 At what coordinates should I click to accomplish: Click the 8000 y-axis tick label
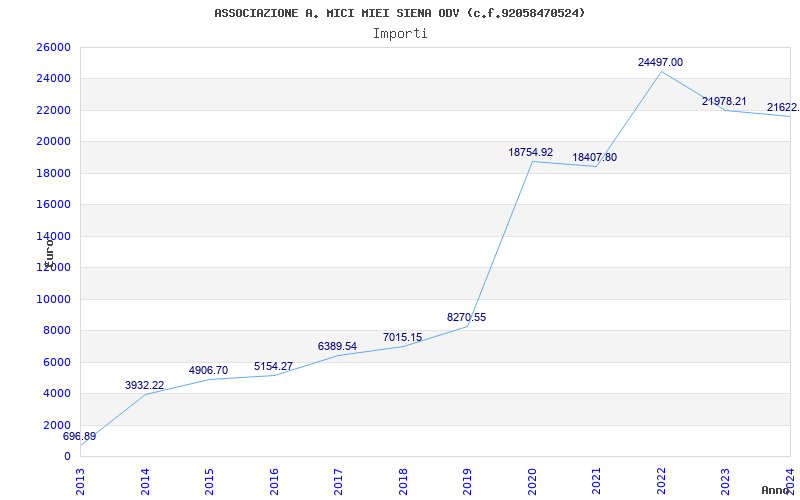pyautogui.click(x=56, y=331)
